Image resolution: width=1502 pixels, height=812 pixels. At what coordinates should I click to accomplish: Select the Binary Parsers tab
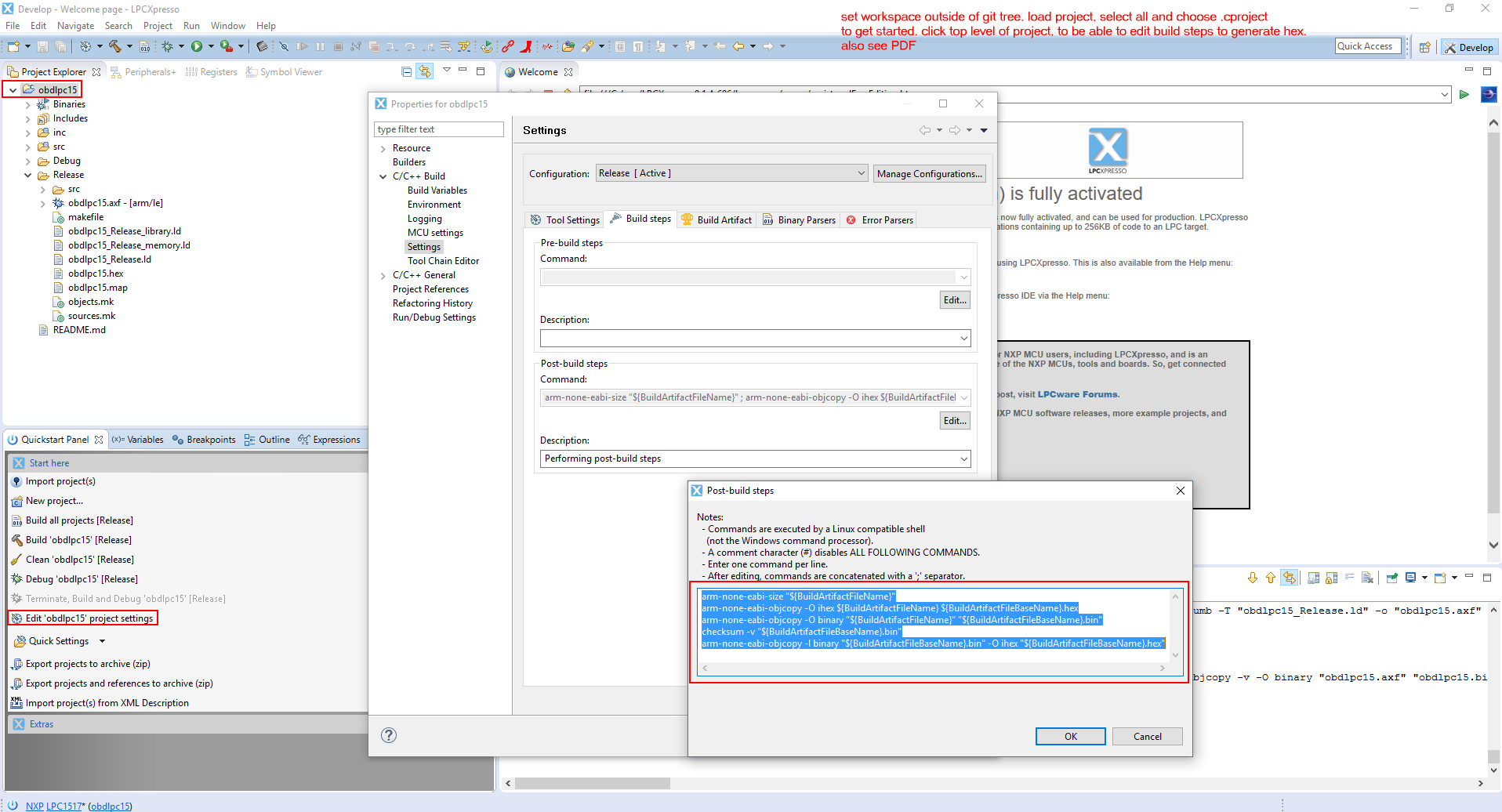click(799, 220)
